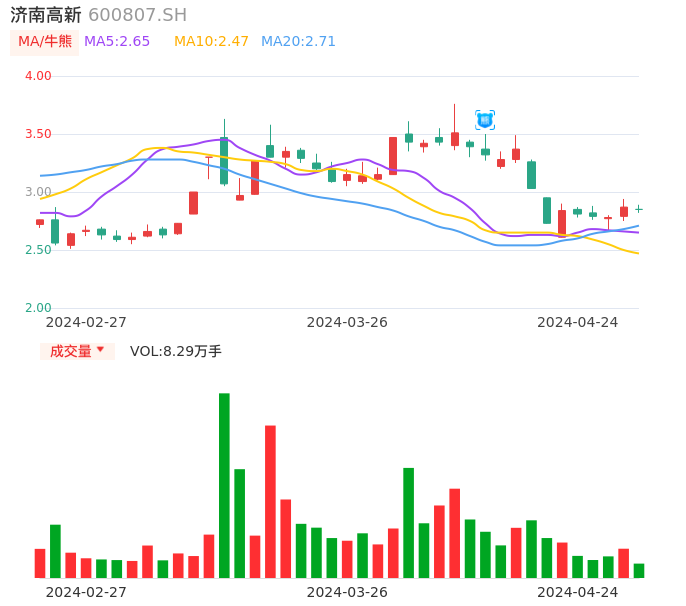Click the last green volume bar
The image size is (686, 606).
click(x=639, y=570)
